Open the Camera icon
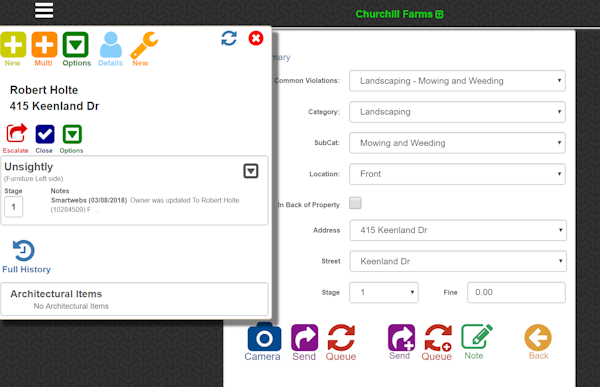600x387 pixels. [264, 337]
